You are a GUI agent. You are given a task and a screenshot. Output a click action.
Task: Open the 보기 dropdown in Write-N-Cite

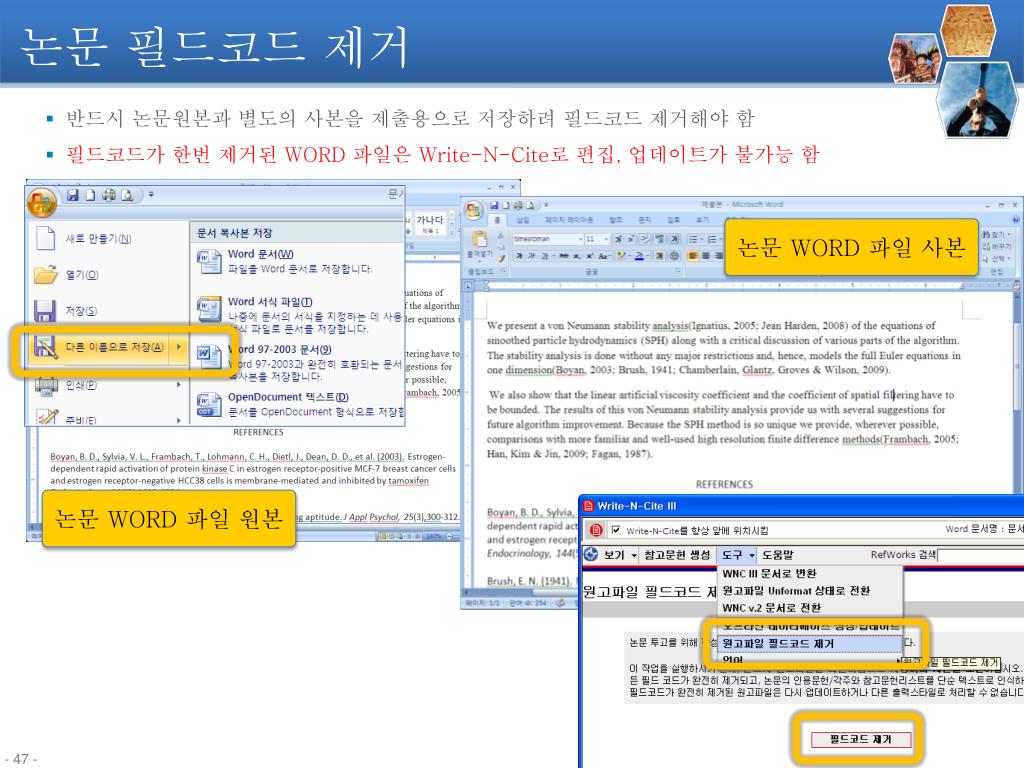(x=619, y=555)
